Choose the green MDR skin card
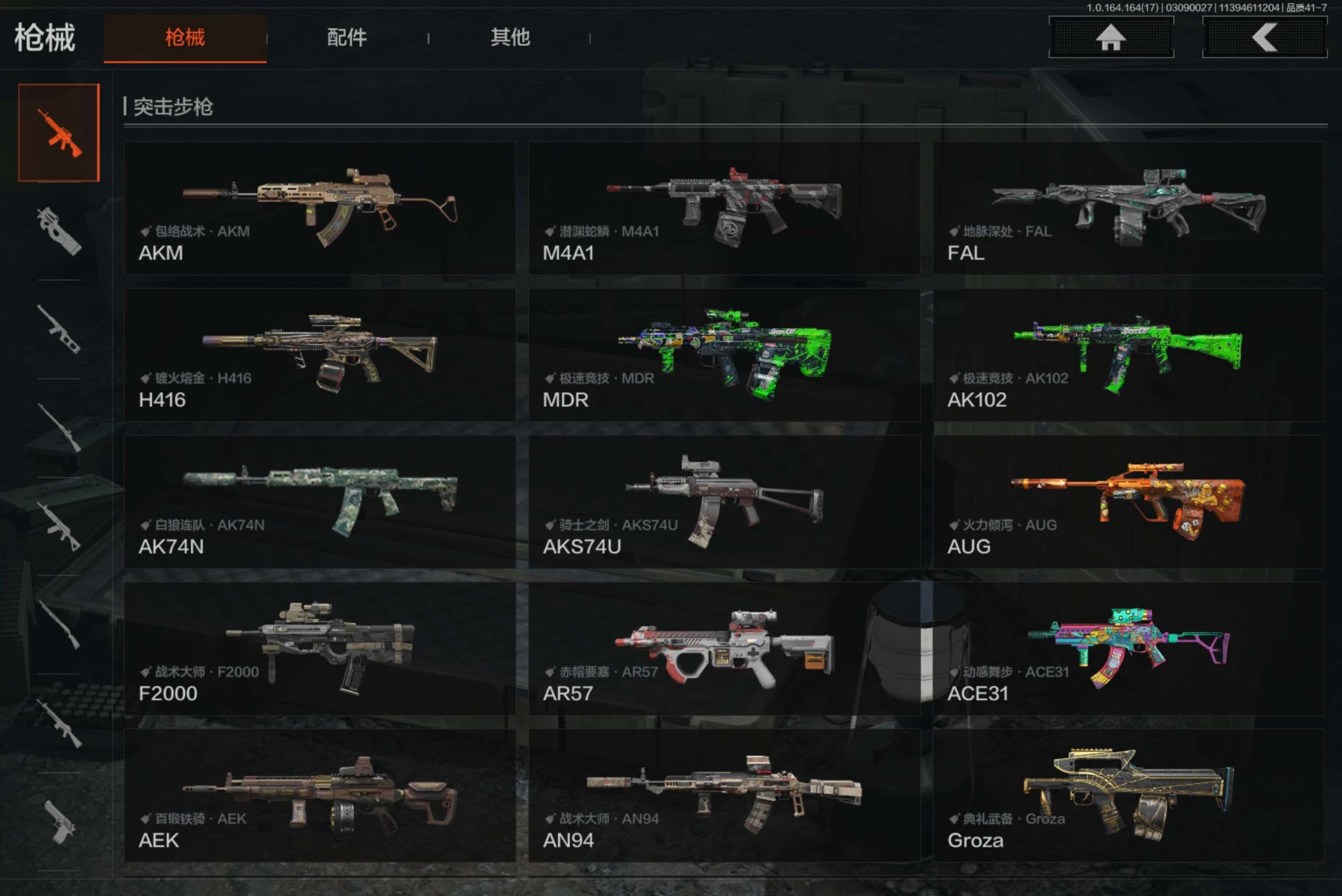 pyautogui.click(x=724, y=355)
